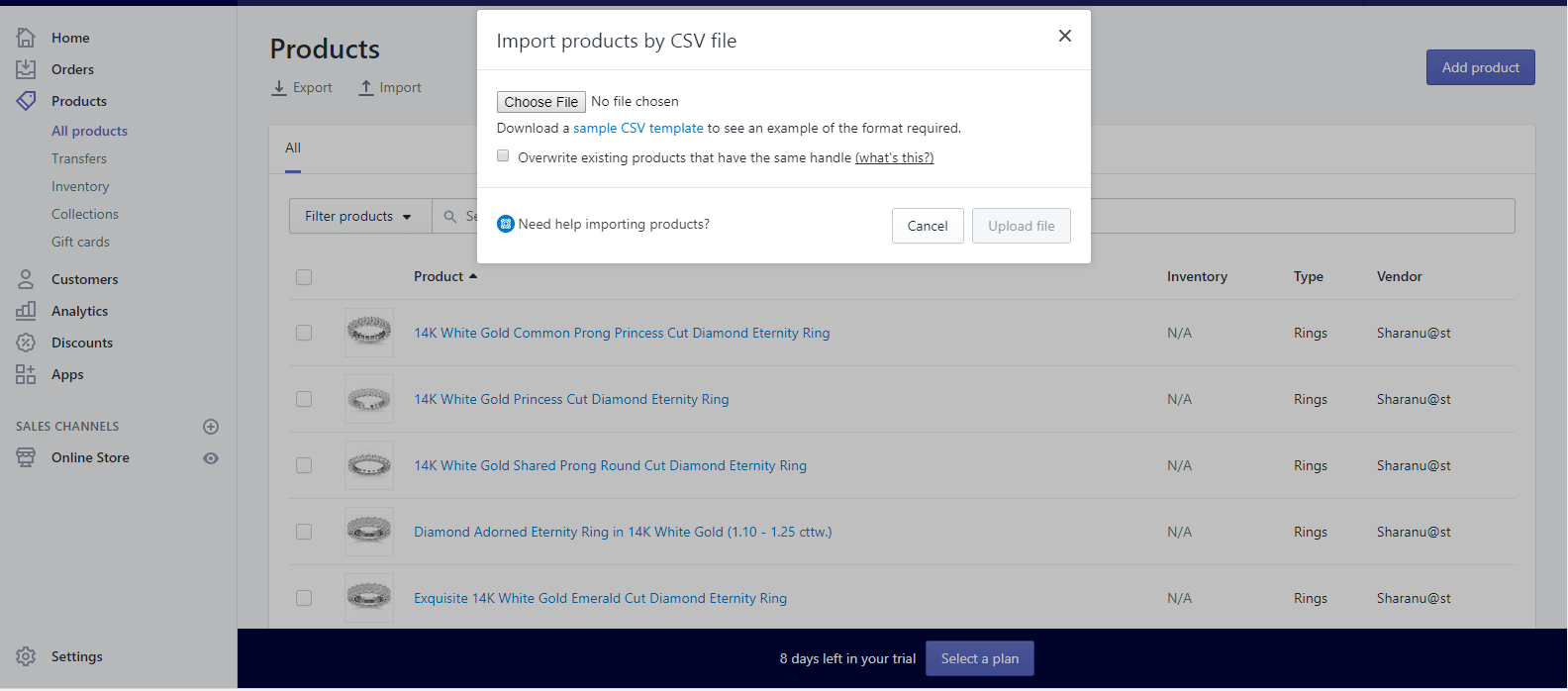1568x691 pixels.
Task: Expand the Filter products dropdown
Action: [360, 216]
